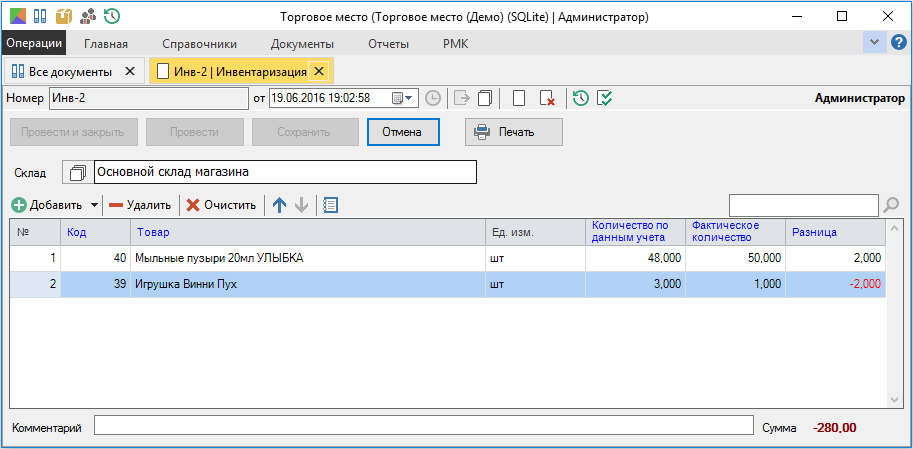Click the goods box icon in title bar
The image size is (913, 449).
[63, 16]
